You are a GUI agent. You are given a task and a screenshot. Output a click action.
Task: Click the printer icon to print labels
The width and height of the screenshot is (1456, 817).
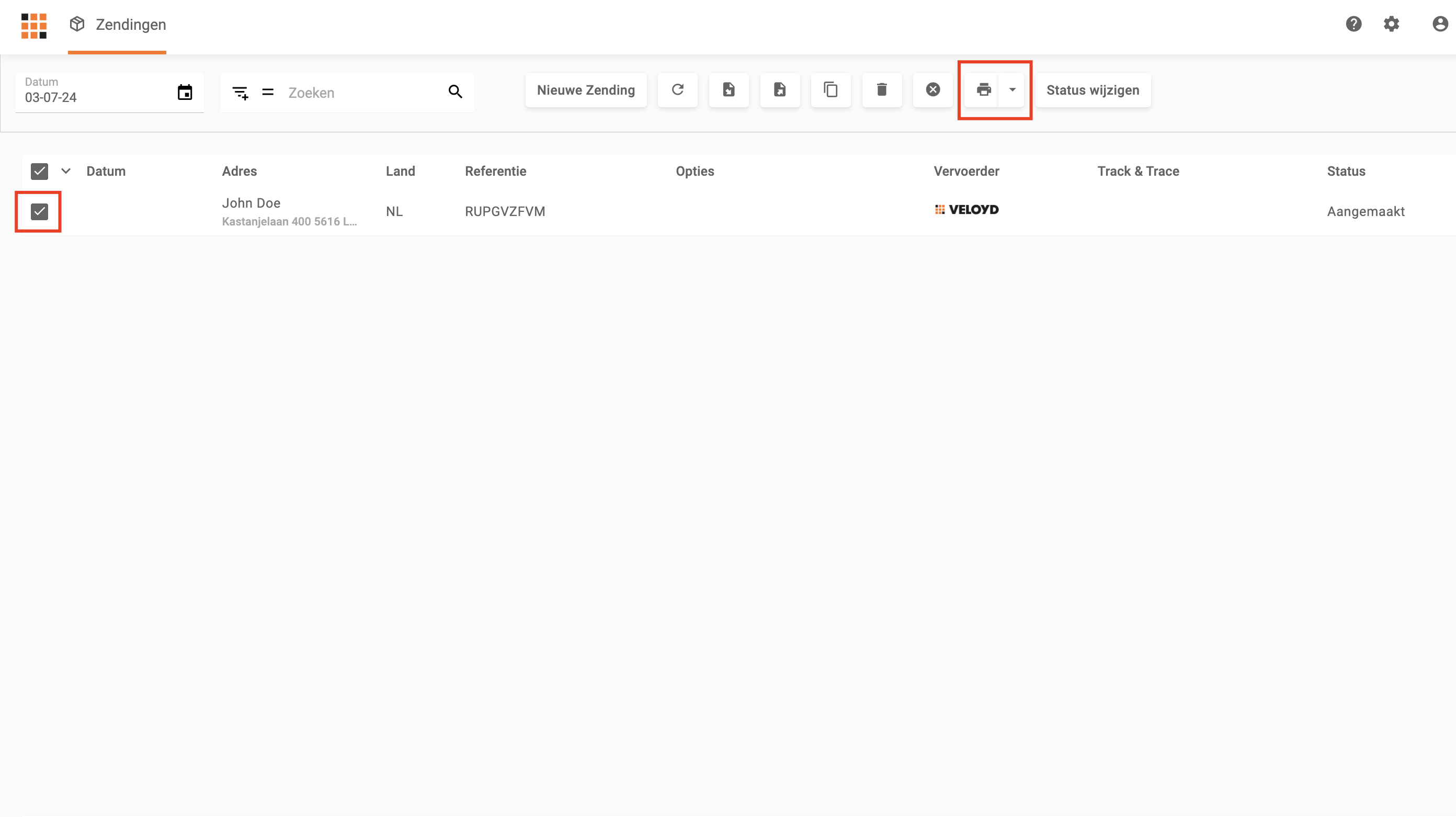pos(983,90)
